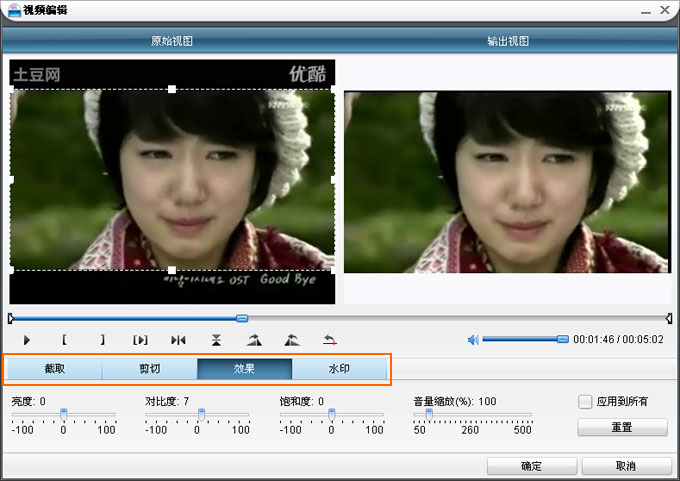
Task: Play the video preview
Action: click(26, 340)
